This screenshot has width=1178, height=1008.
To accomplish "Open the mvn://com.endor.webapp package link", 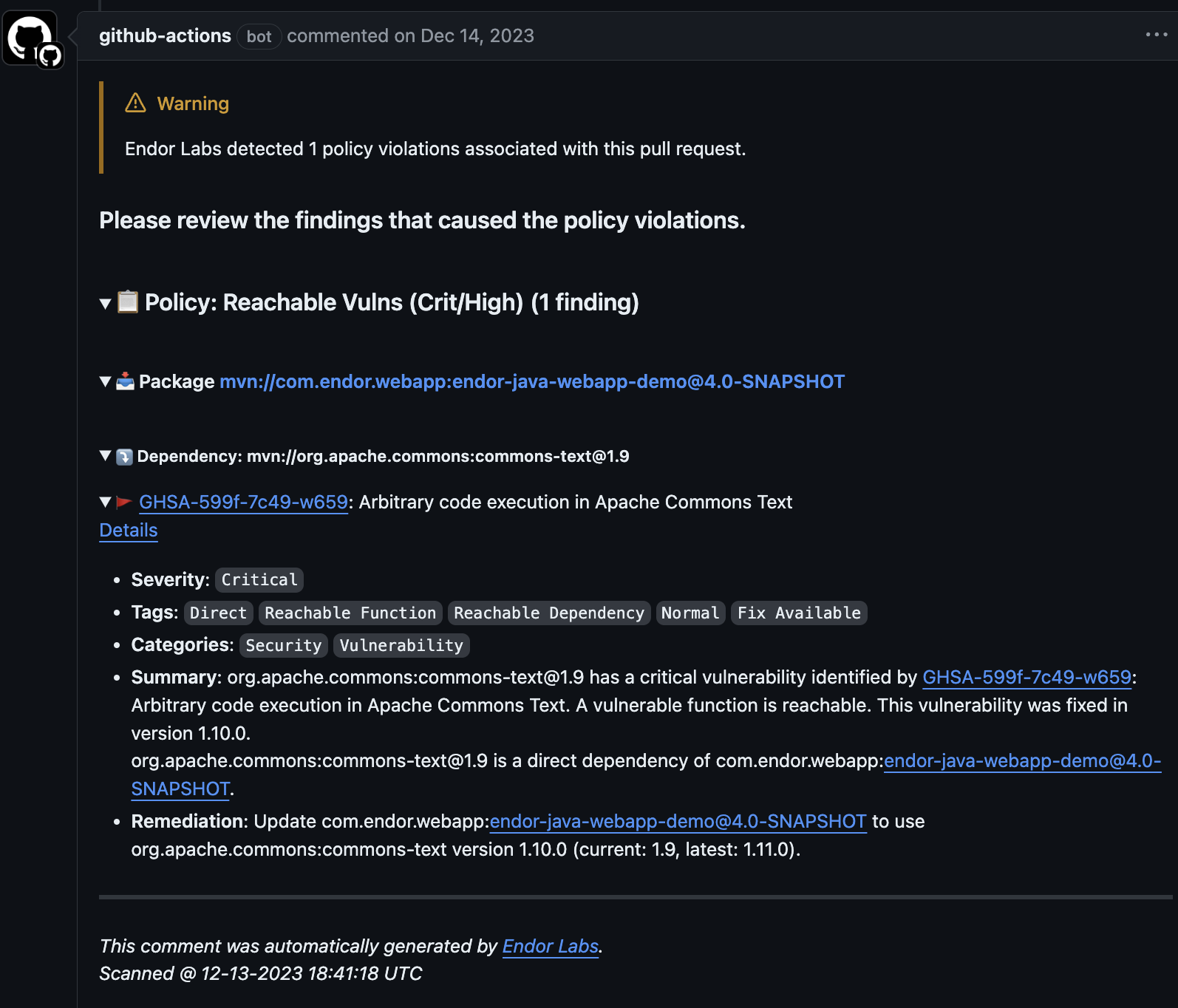I will click(532, 381).
